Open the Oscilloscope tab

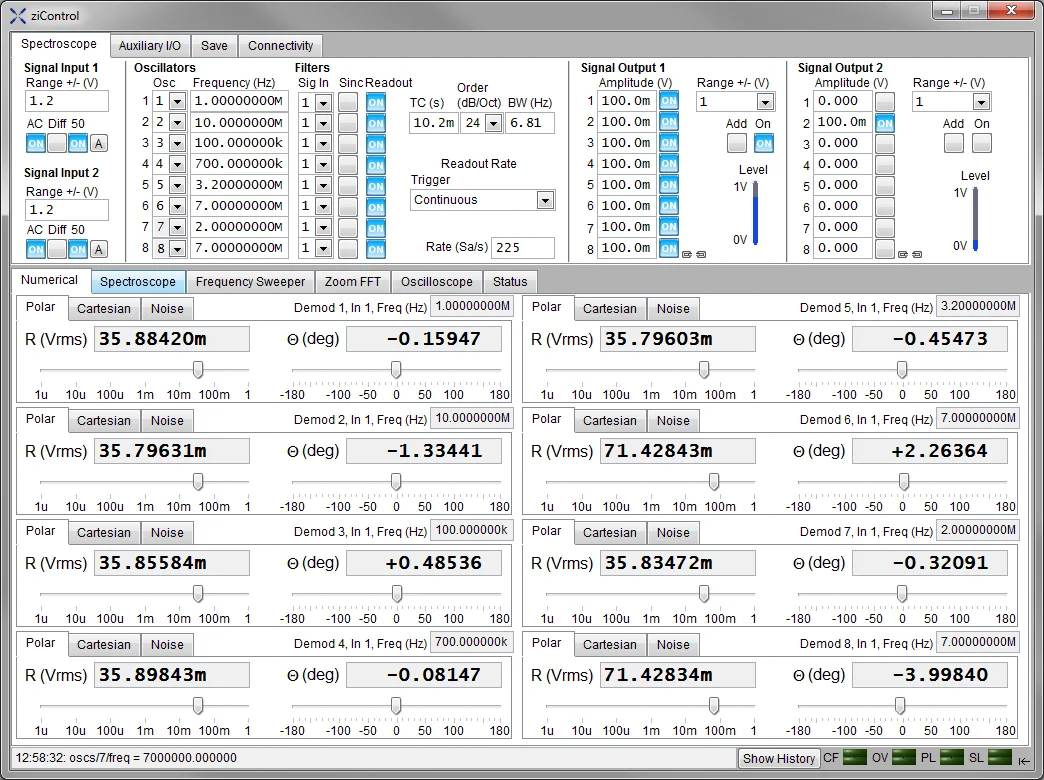click(437, 282)
